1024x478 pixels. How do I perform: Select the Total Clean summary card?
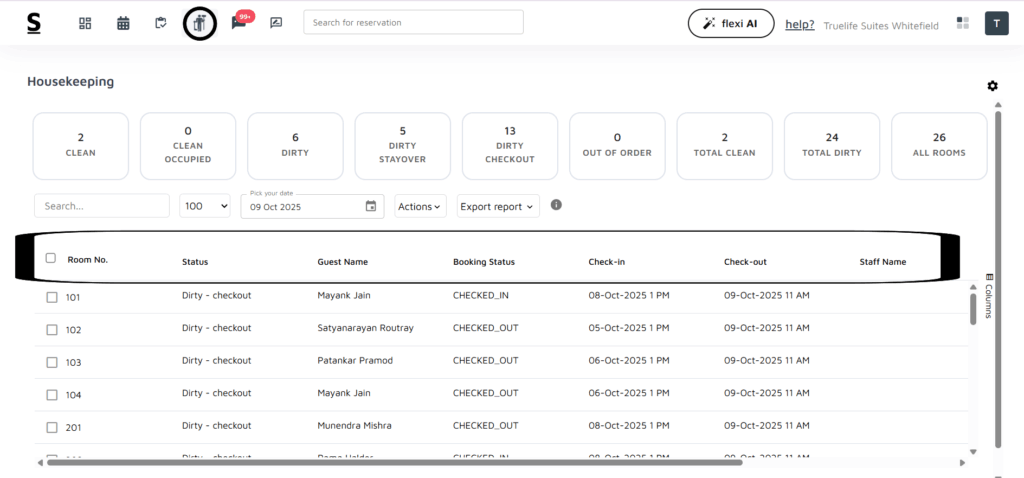click(x=725, y=146)
